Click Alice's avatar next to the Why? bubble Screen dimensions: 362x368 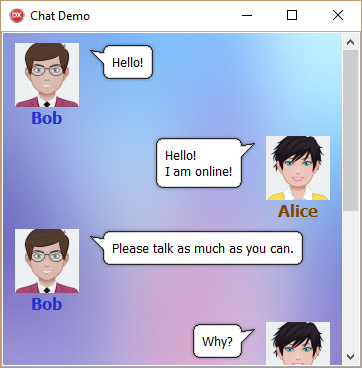[x=298, y=343]
